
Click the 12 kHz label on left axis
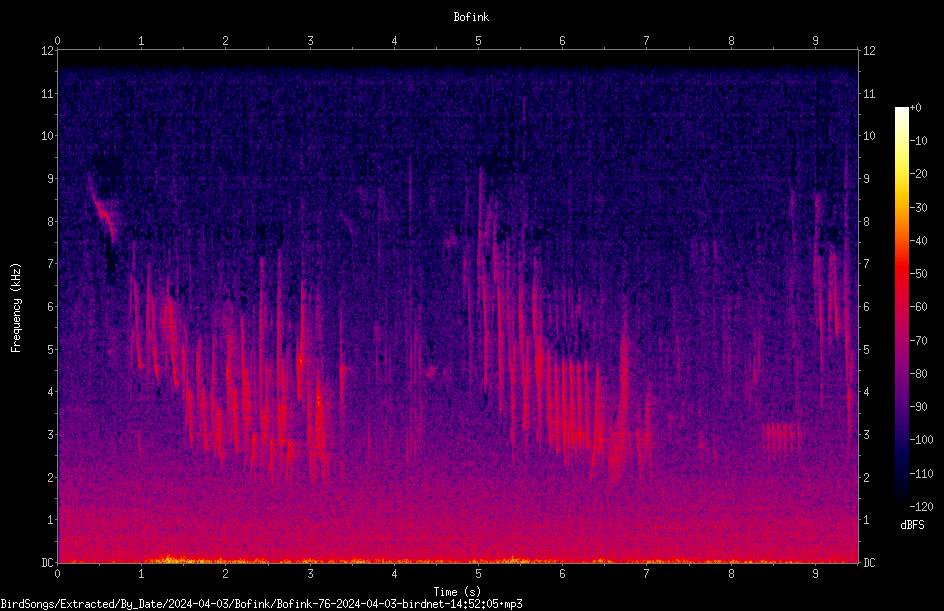48,51
